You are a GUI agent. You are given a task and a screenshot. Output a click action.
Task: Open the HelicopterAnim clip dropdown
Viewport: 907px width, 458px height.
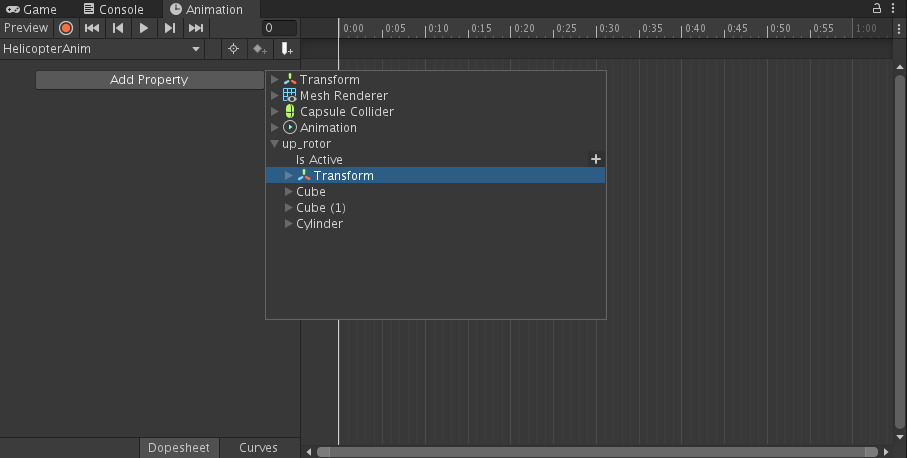(x=102, y=49)
